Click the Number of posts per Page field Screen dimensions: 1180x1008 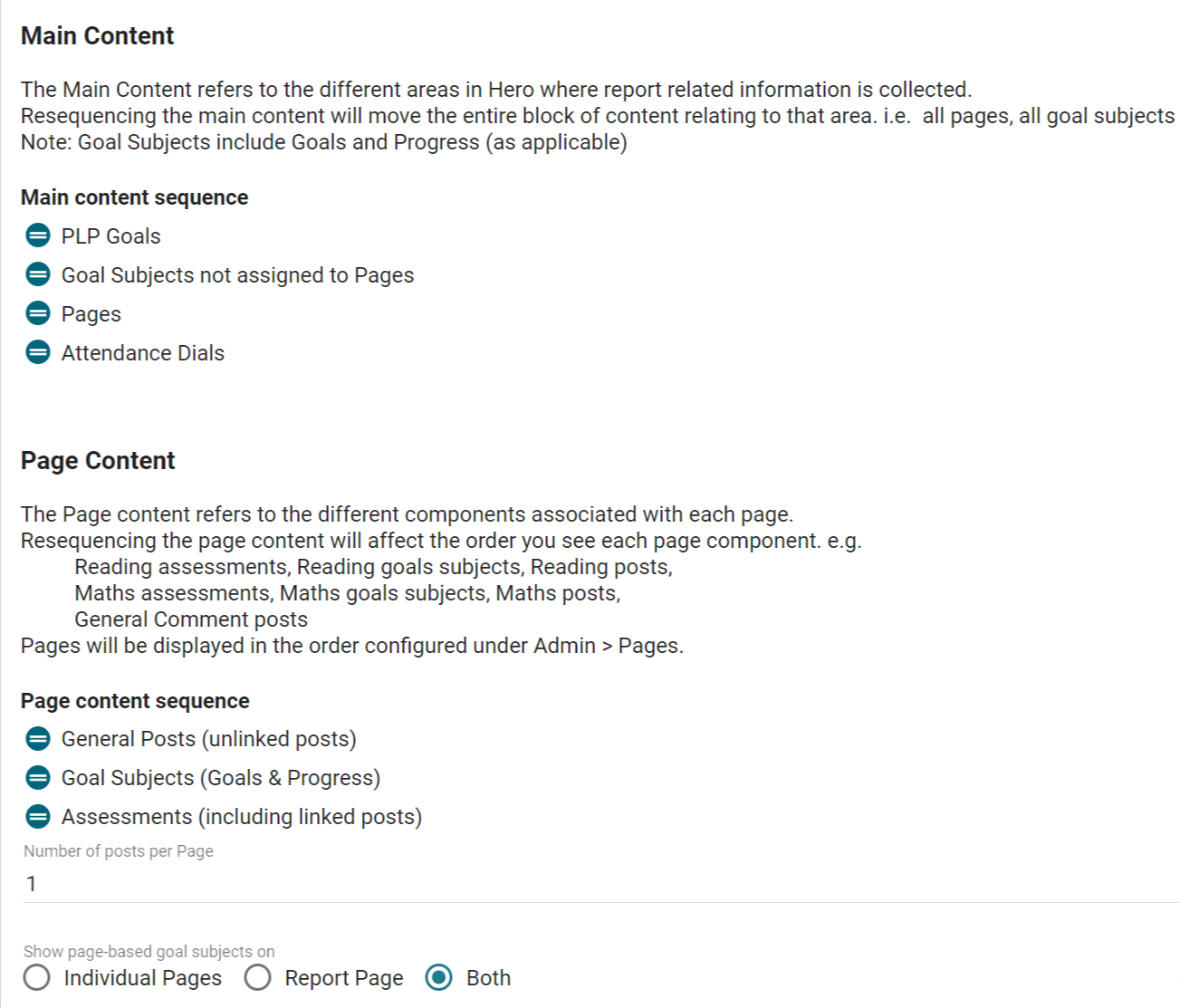(x=601, y=884)
